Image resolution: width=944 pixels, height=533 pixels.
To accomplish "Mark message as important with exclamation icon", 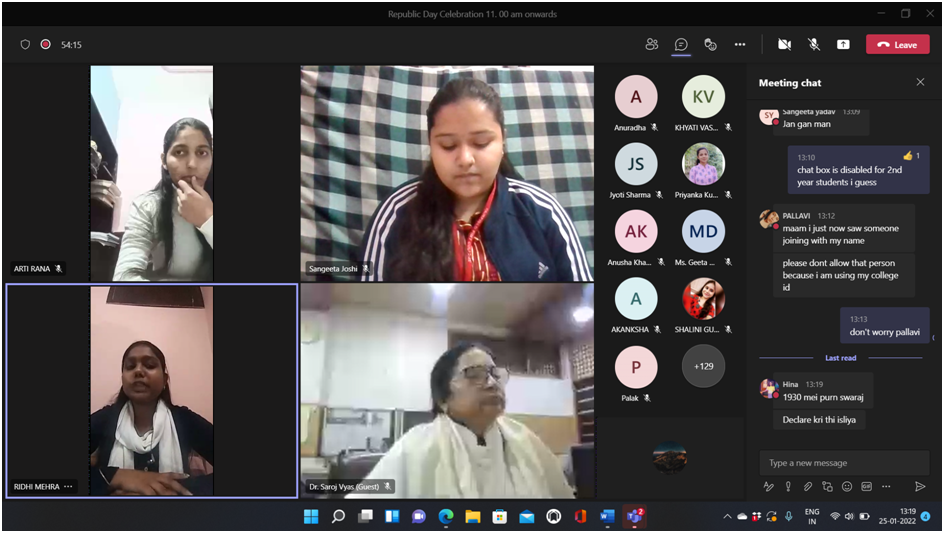I will (x=788, y=487).
